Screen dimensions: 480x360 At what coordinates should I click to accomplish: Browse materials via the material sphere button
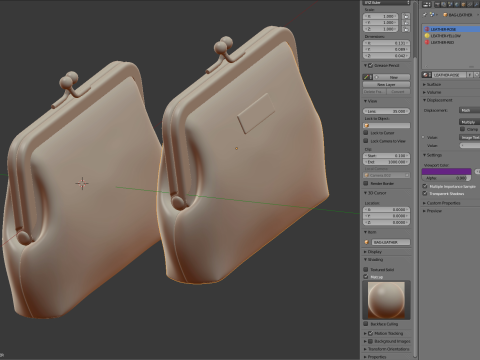click(x=427, y=75)
